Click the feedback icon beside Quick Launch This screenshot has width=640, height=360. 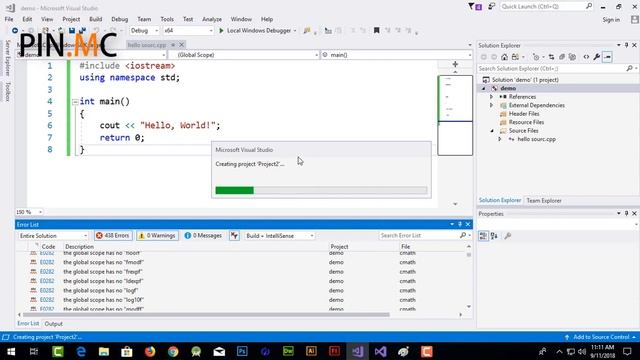click(492, 7)
